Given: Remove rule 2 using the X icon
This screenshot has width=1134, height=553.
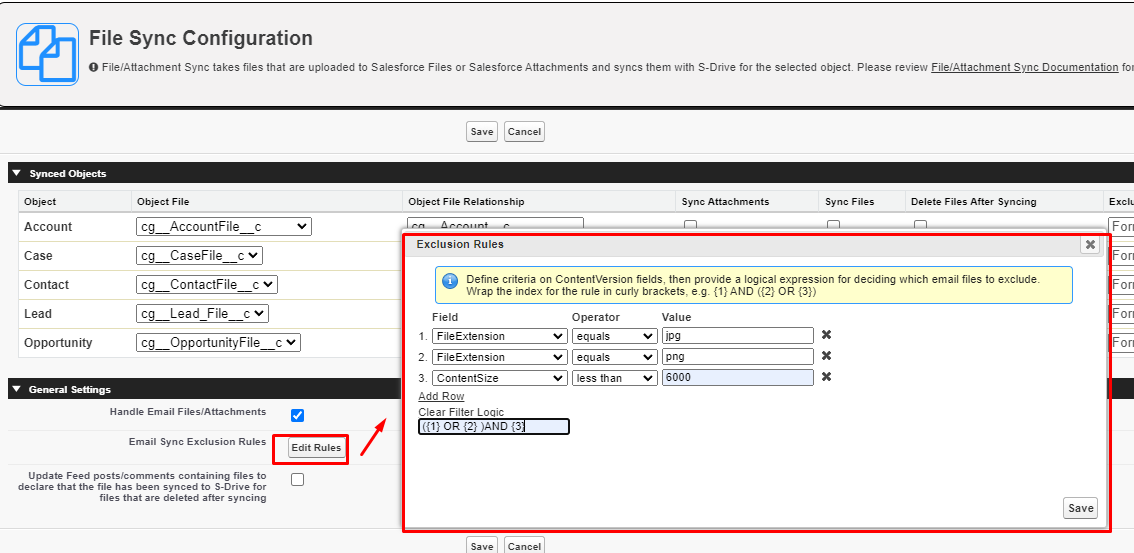Looking at the screenshot, I should coord(826,356).
